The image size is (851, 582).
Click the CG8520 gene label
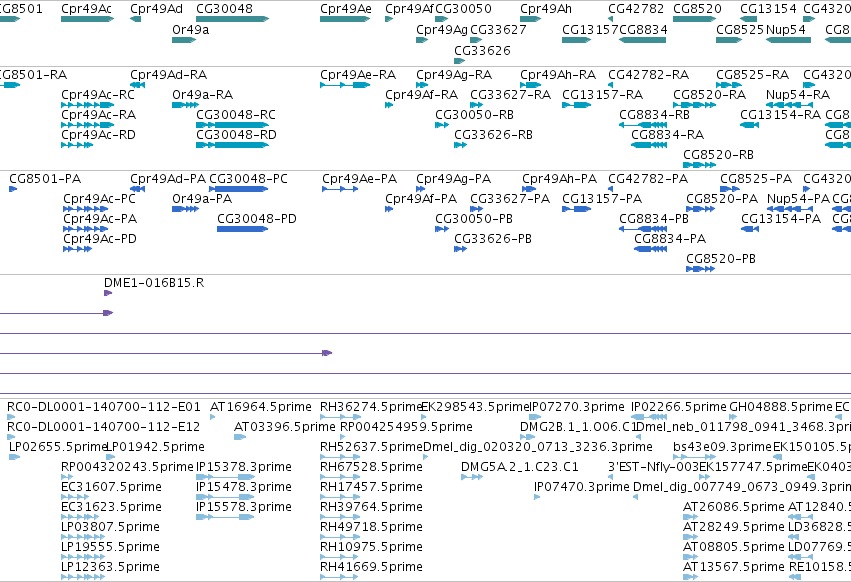697,9
